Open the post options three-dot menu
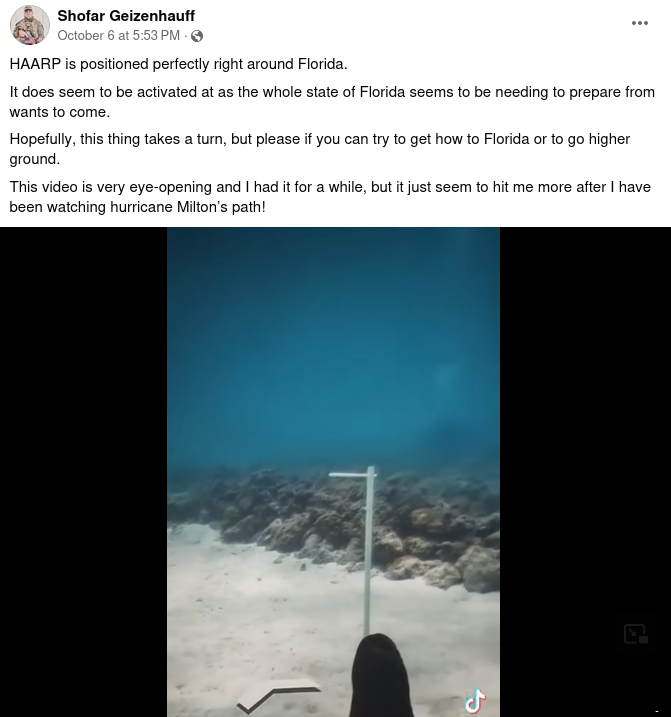 click(639, 23)
